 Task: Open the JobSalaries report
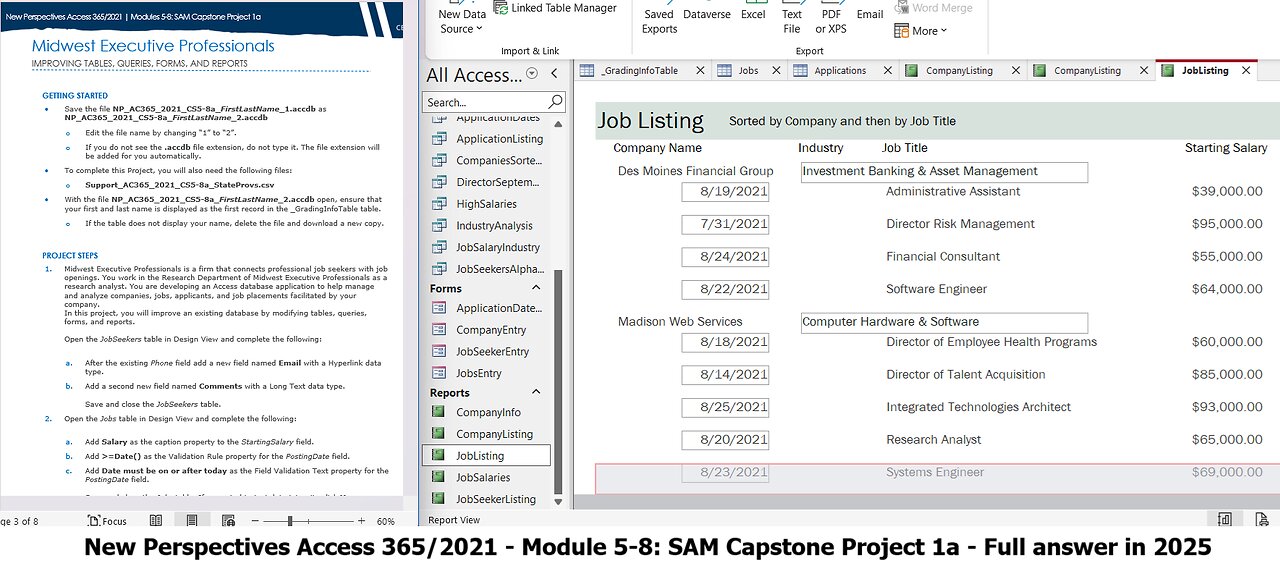coord(488,478)
